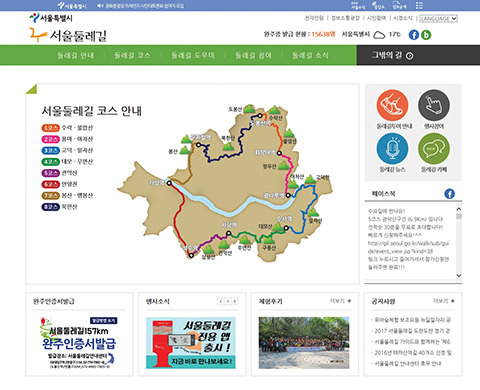Click the 전자민원 link in the top utility row
This screenshot has height=390, width=480.
click(314, 18)
